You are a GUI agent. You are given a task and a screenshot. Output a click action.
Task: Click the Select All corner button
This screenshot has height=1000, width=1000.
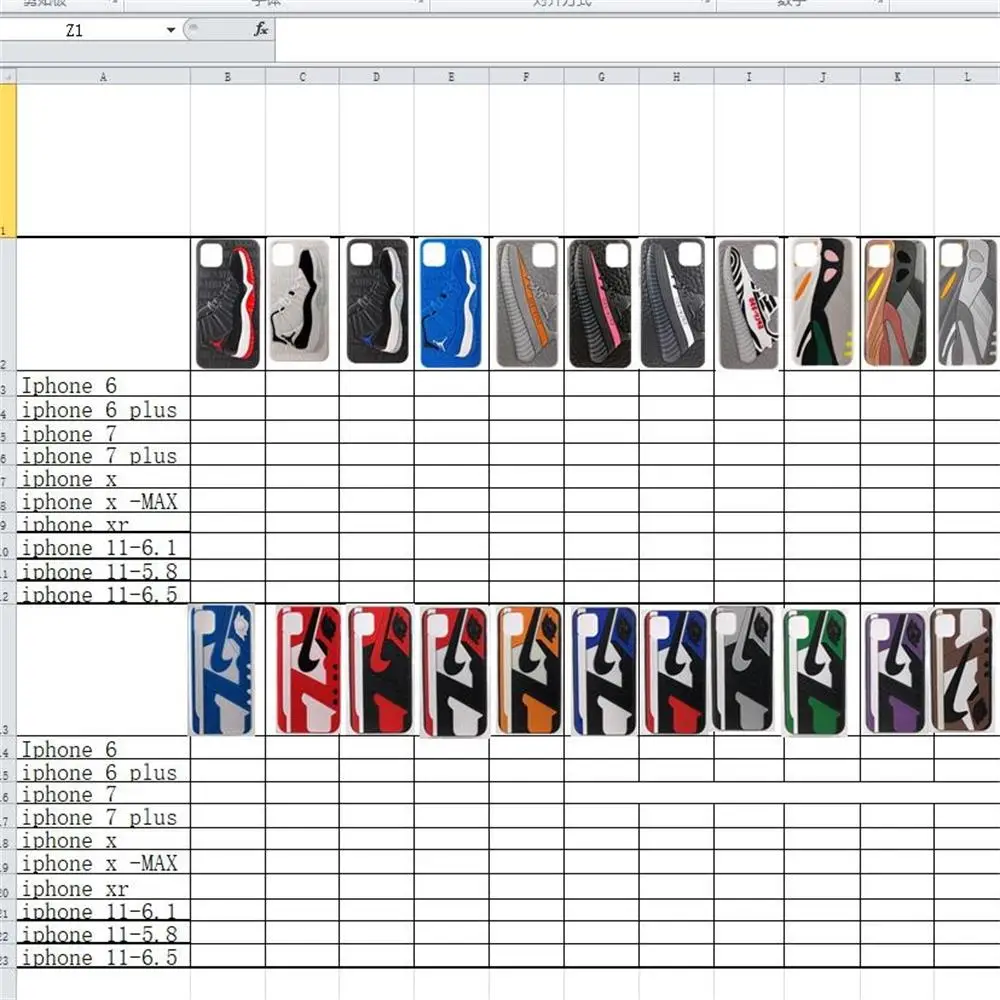click(x=8, y=76)
